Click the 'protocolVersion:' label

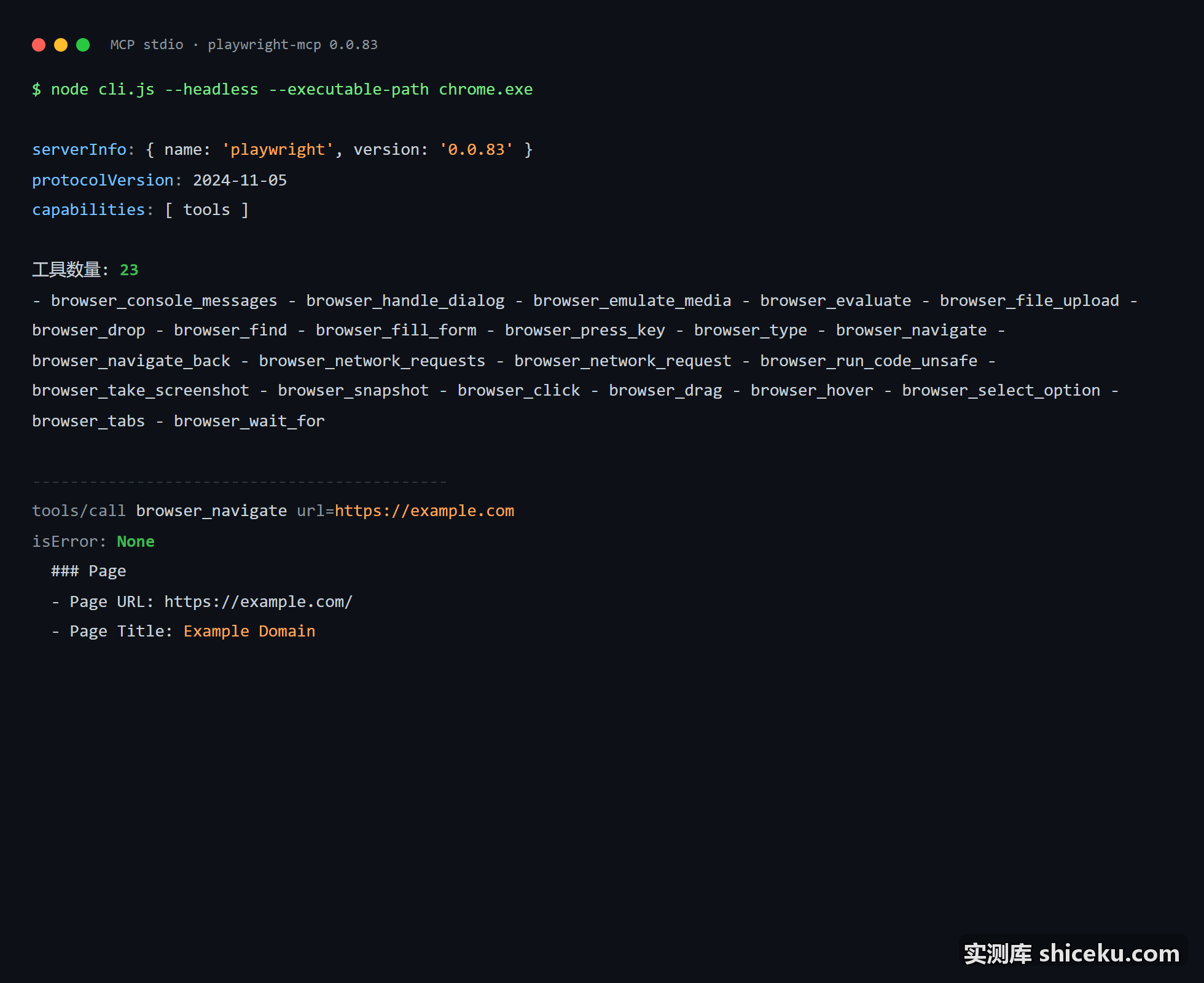tap(107, 180)
